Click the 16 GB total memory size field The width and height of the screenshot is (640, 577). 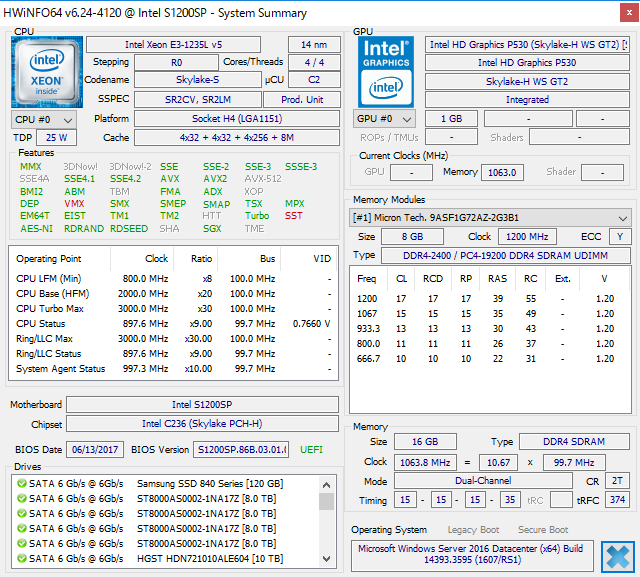[x=425, y=442]
